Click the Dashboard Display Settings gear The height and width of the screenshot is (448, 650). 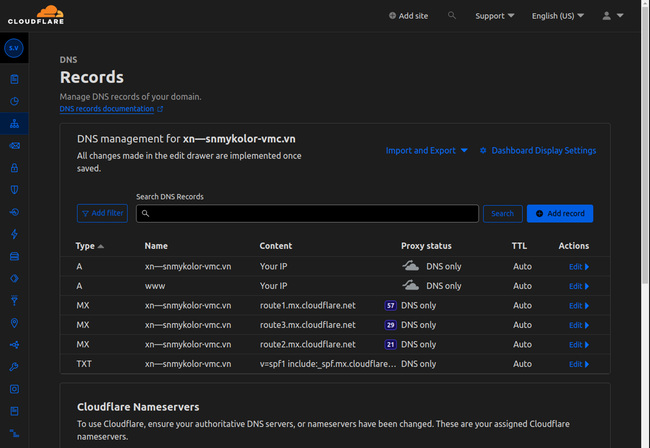click(483, 150)
